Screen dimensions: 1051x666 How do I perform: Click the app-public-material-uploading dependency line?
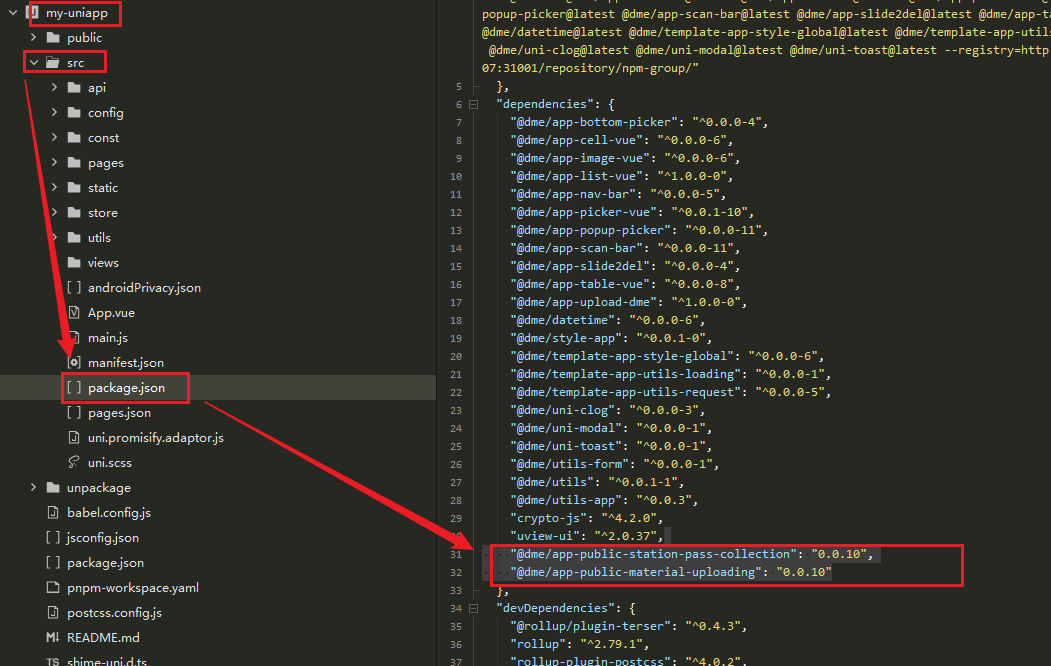[x=670, y=572]
